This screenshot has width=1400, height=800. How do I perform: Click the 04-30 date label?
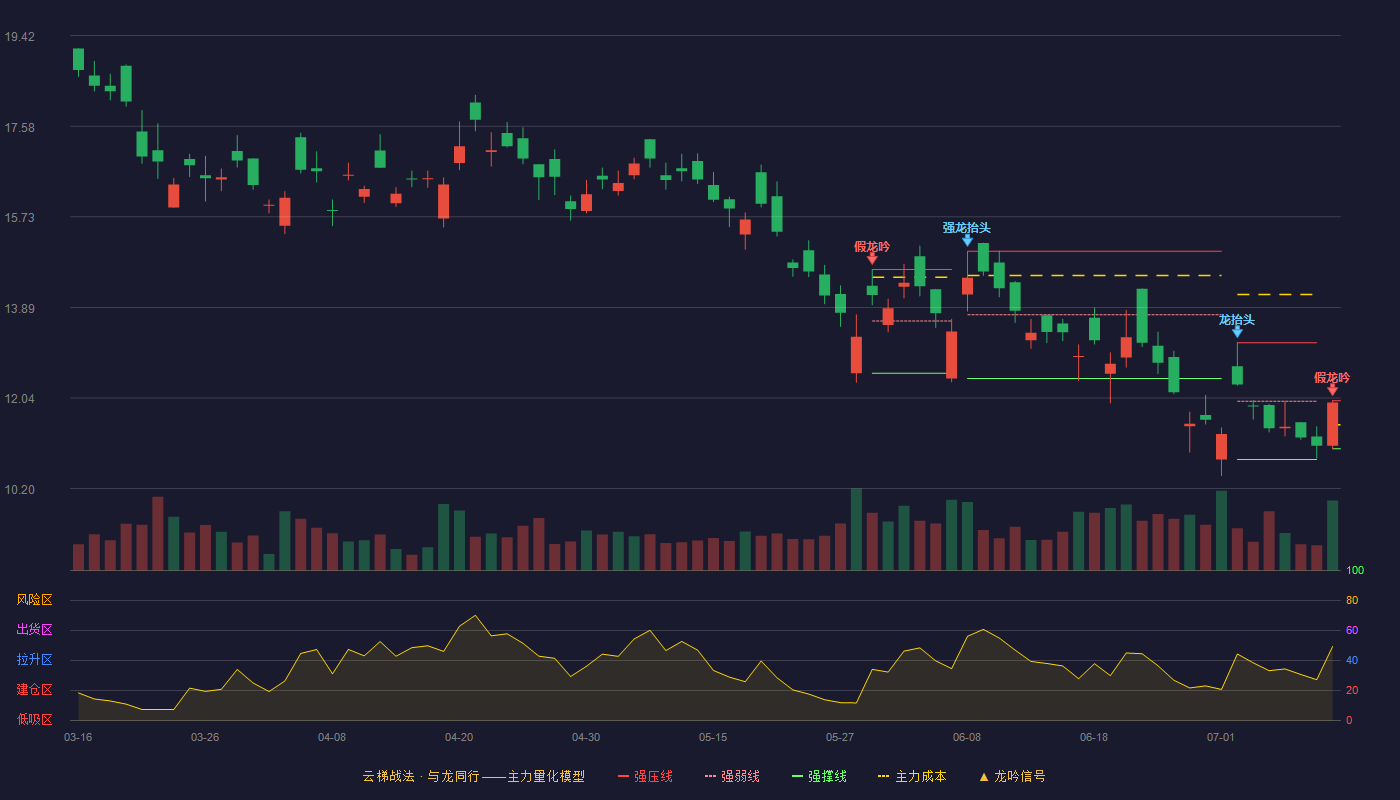pyautogui.click(x=586, y=737)
